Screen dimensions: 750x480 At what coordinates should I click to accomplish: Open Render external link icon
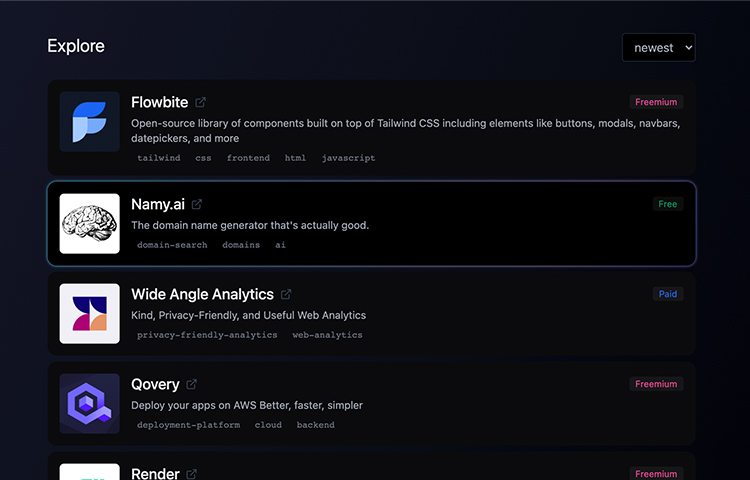191,474
